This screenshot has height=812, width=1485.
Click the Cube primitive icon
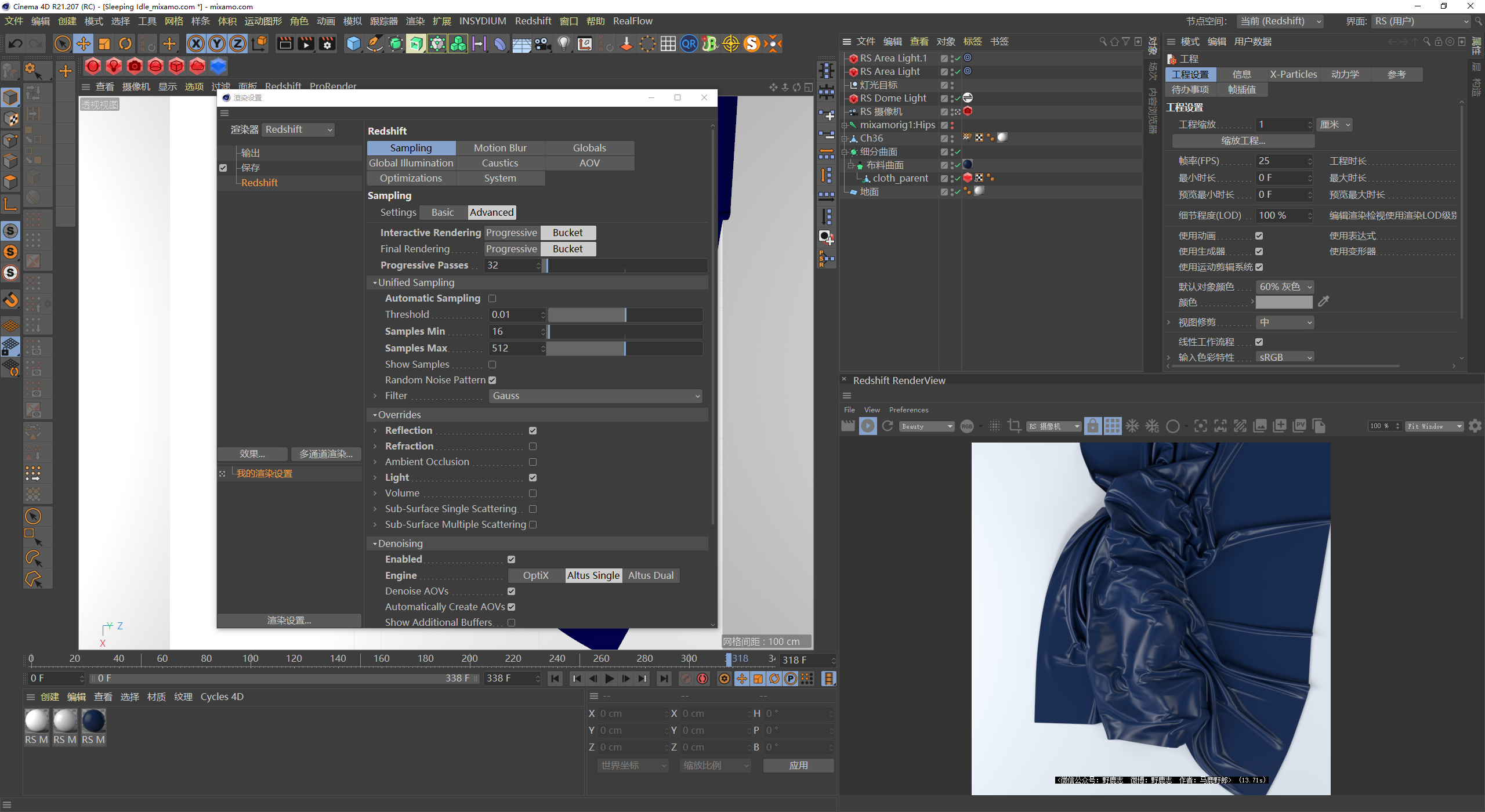(353, 43)
